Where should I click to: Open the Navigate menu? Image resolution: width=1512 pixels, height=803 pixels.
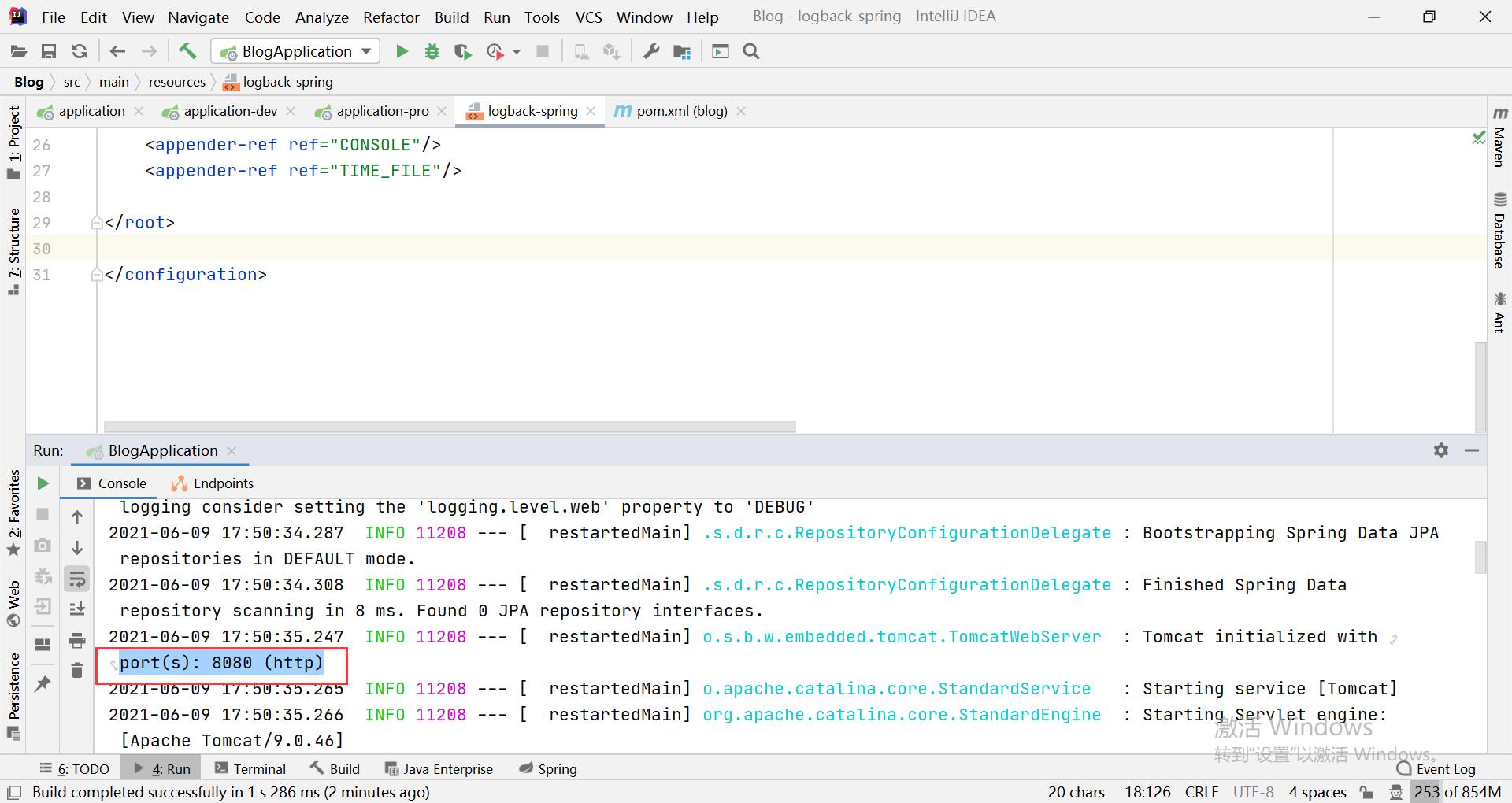pos(198,17)
